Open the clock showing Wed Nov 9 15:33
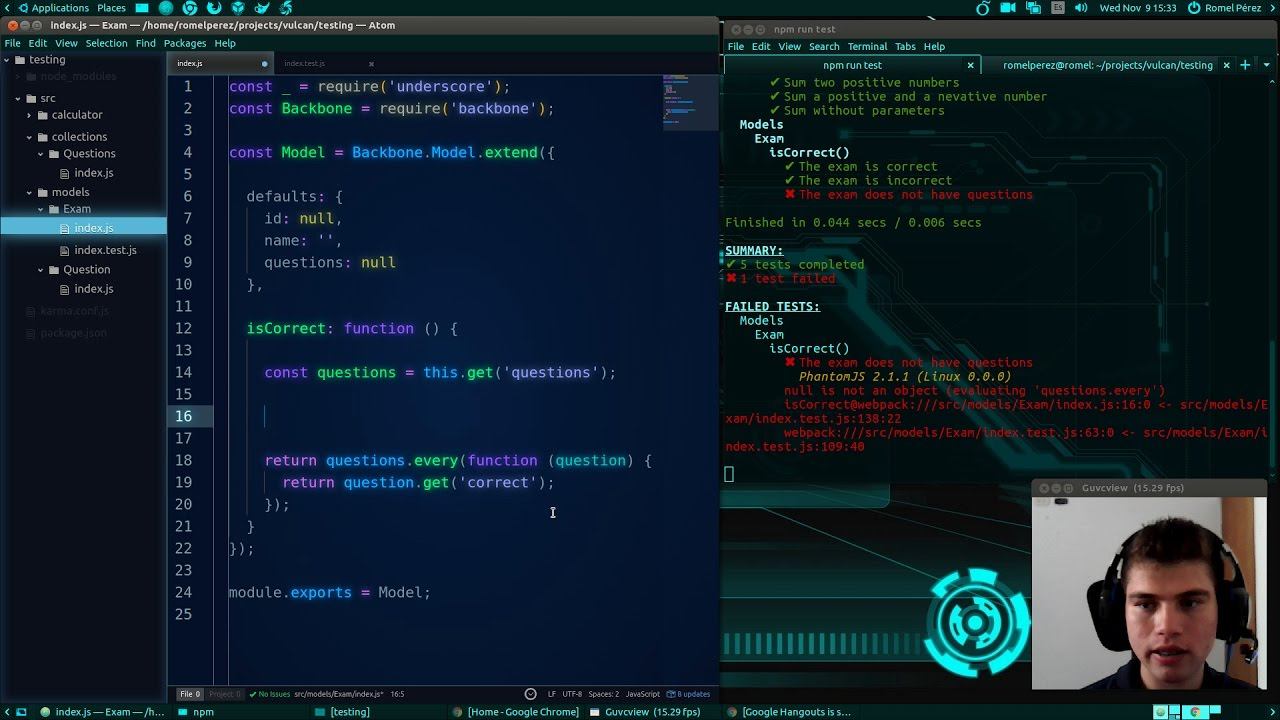The height and width of the screenshot is (720, 1280). pyautogui.click(x=1138, y=8)
